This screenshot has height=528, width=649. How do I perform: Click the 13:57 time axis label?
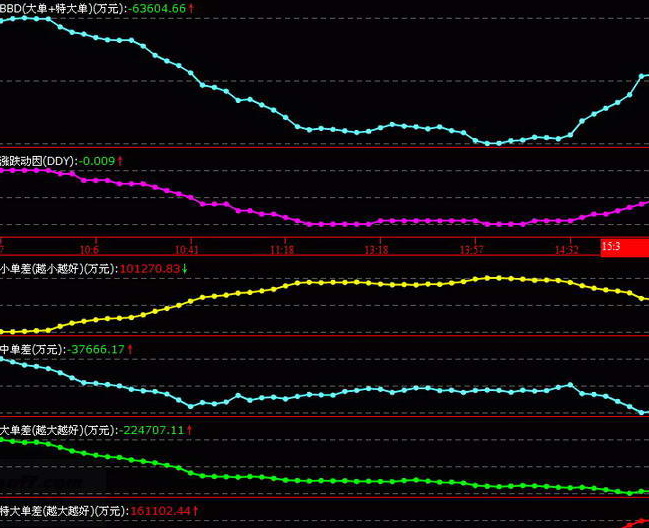click(x=471, y=248)
